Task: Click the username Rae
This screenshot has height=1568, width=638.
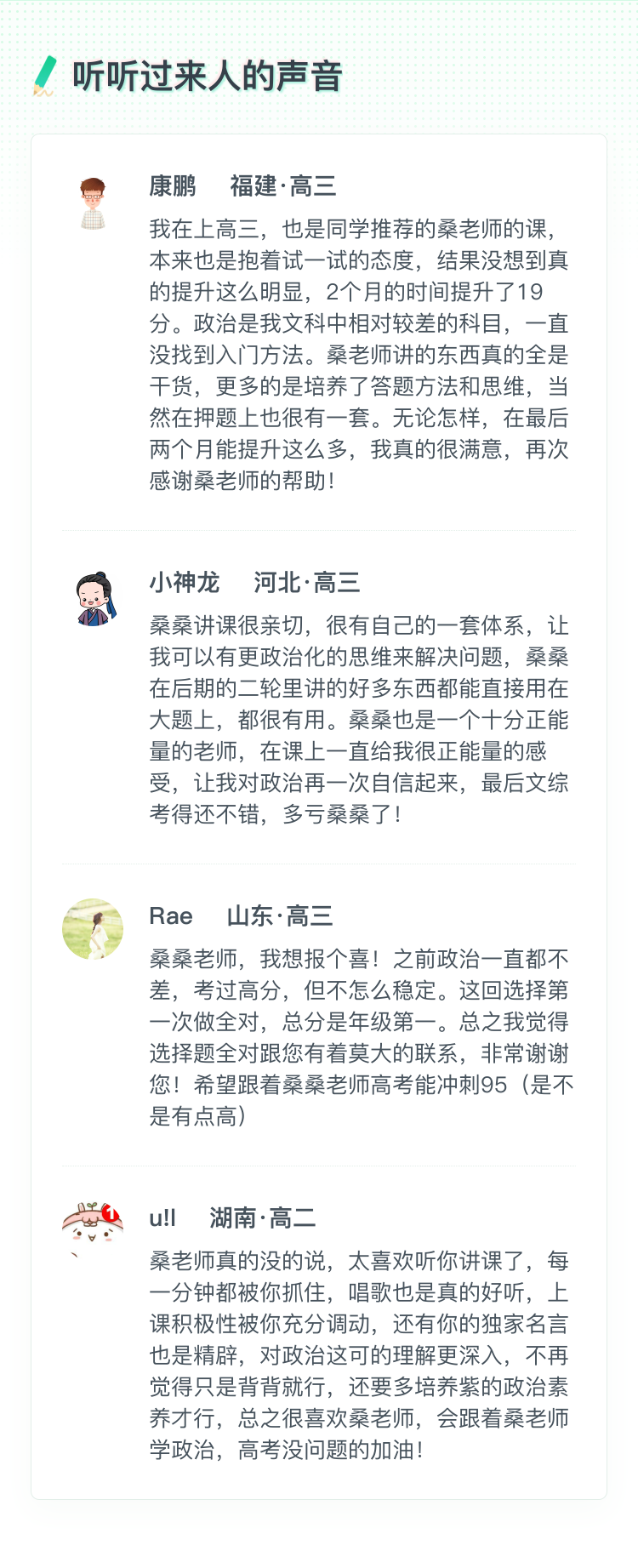Action: tap(170, 915)
